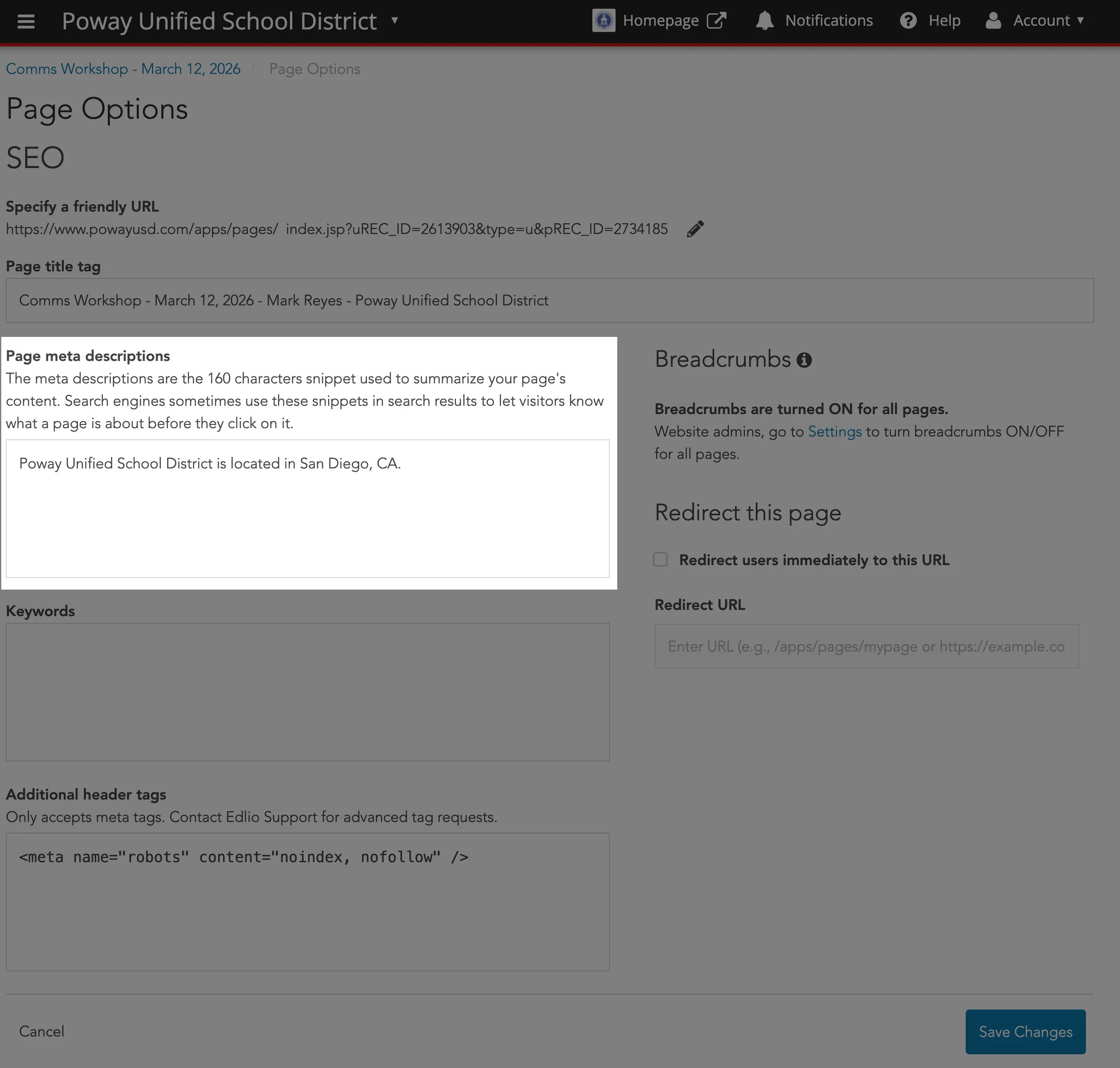Open the hamburger navigation menu
1120x1068 pixels.
click(x=26, y=21)
